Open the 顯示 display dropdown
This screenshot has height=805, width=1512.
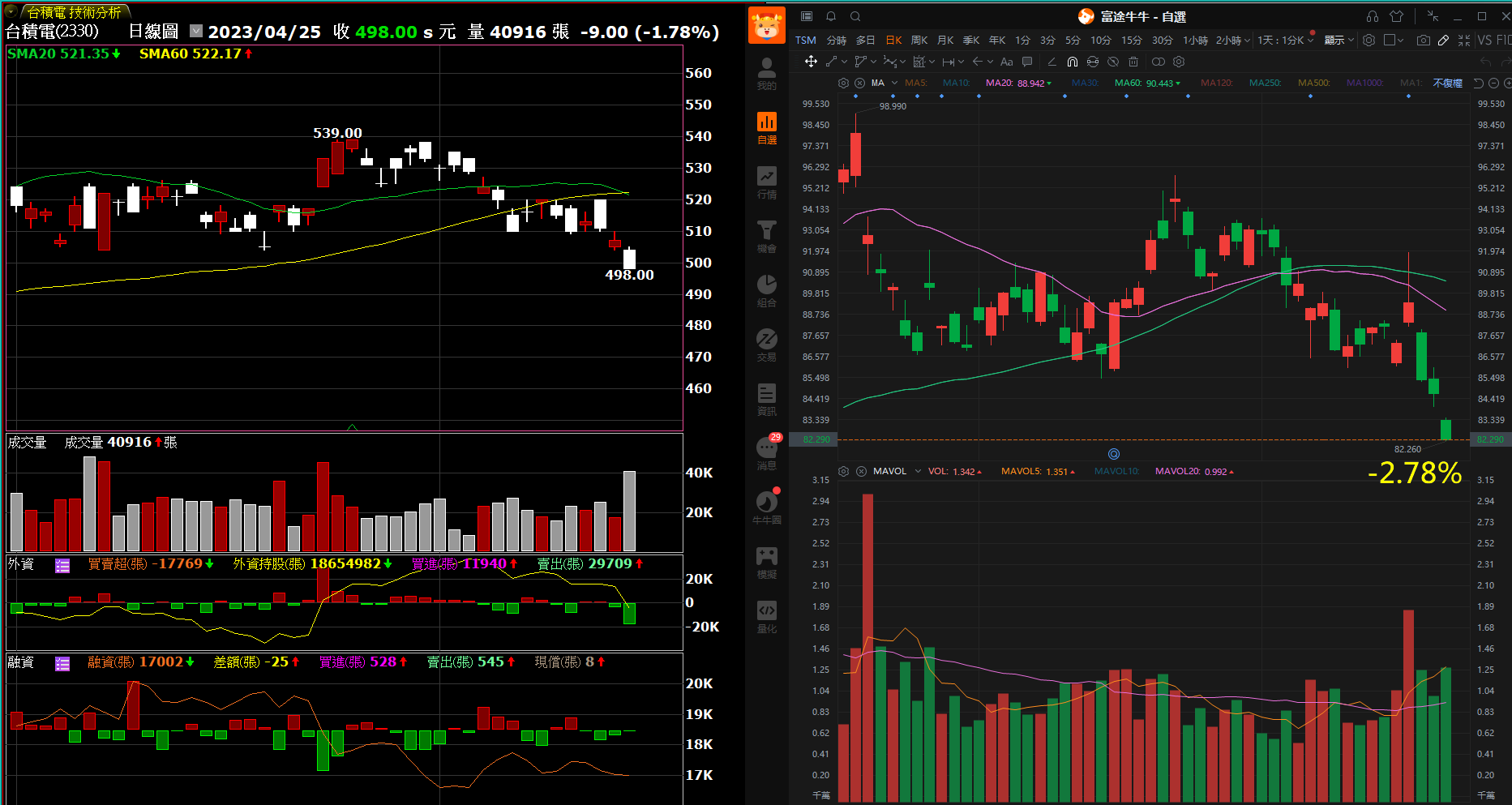point(1339,40)
